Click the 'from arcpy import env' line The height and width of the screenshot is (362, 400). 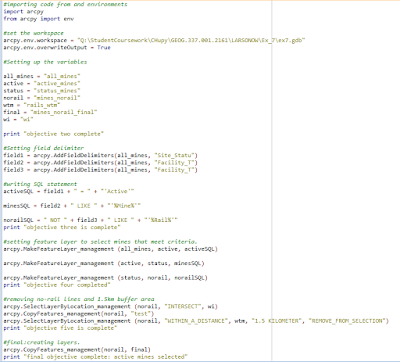click(39, 19)
